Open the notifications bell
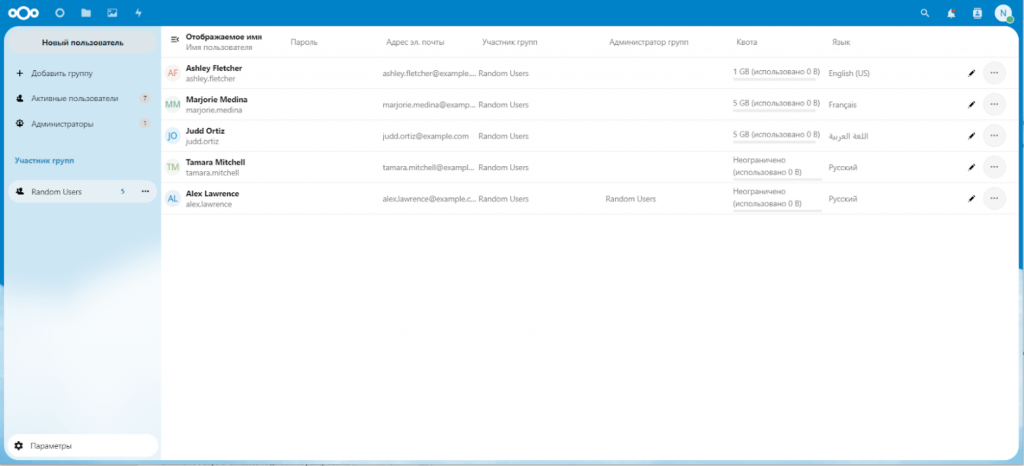 [950, 13]
